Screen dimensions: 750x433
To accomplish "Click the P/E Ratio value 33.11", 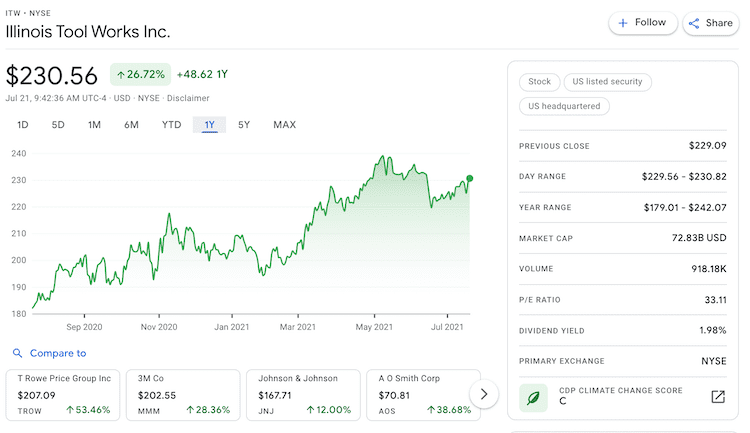I will click(716, 300).
